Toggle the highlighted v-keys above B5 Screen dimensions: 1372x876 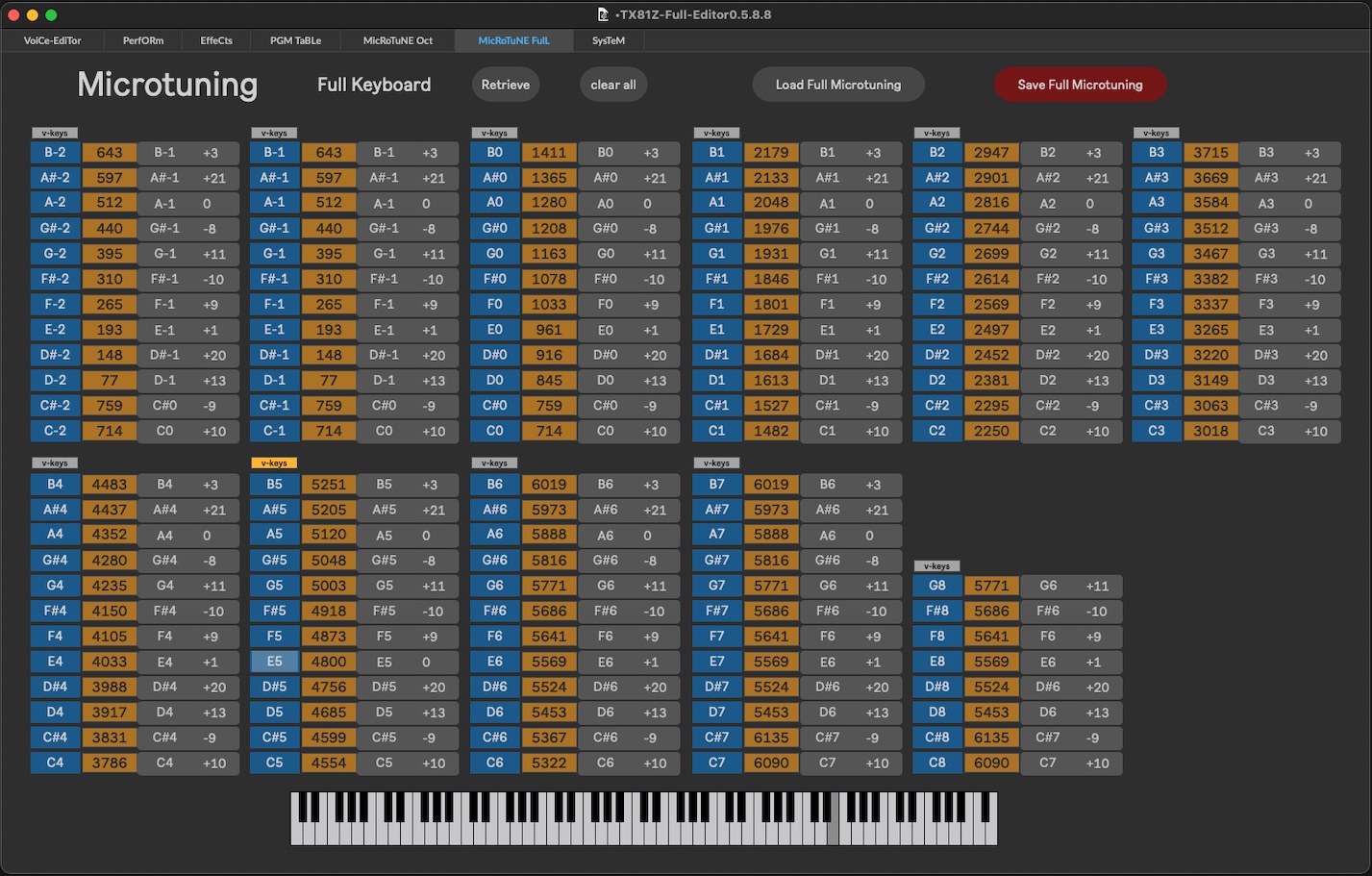(x=274, y=463)
